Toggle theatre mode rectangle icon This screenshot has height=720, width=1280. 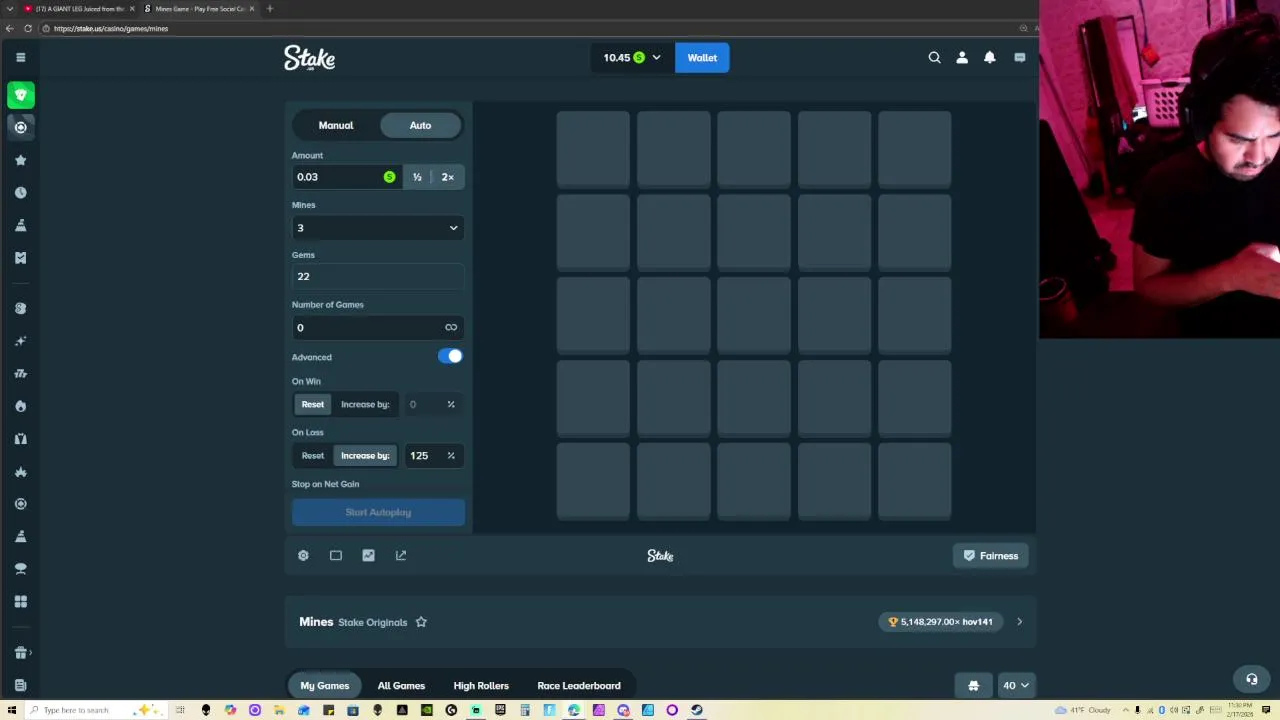336,555
